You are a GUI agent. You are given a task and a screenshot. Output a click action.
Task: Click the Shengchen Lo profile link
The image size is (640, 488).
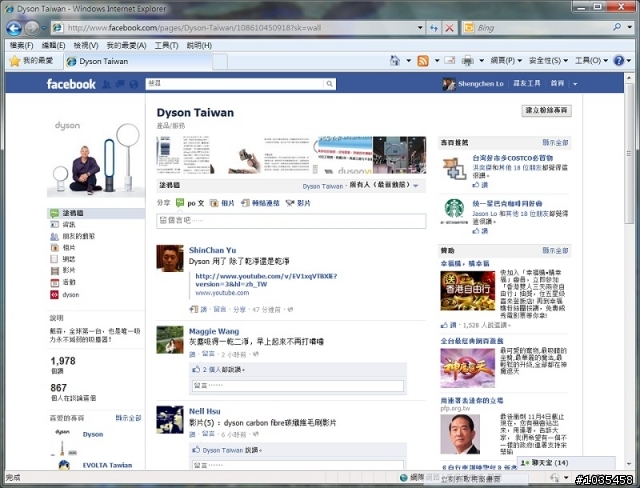[x=480, y=84]
